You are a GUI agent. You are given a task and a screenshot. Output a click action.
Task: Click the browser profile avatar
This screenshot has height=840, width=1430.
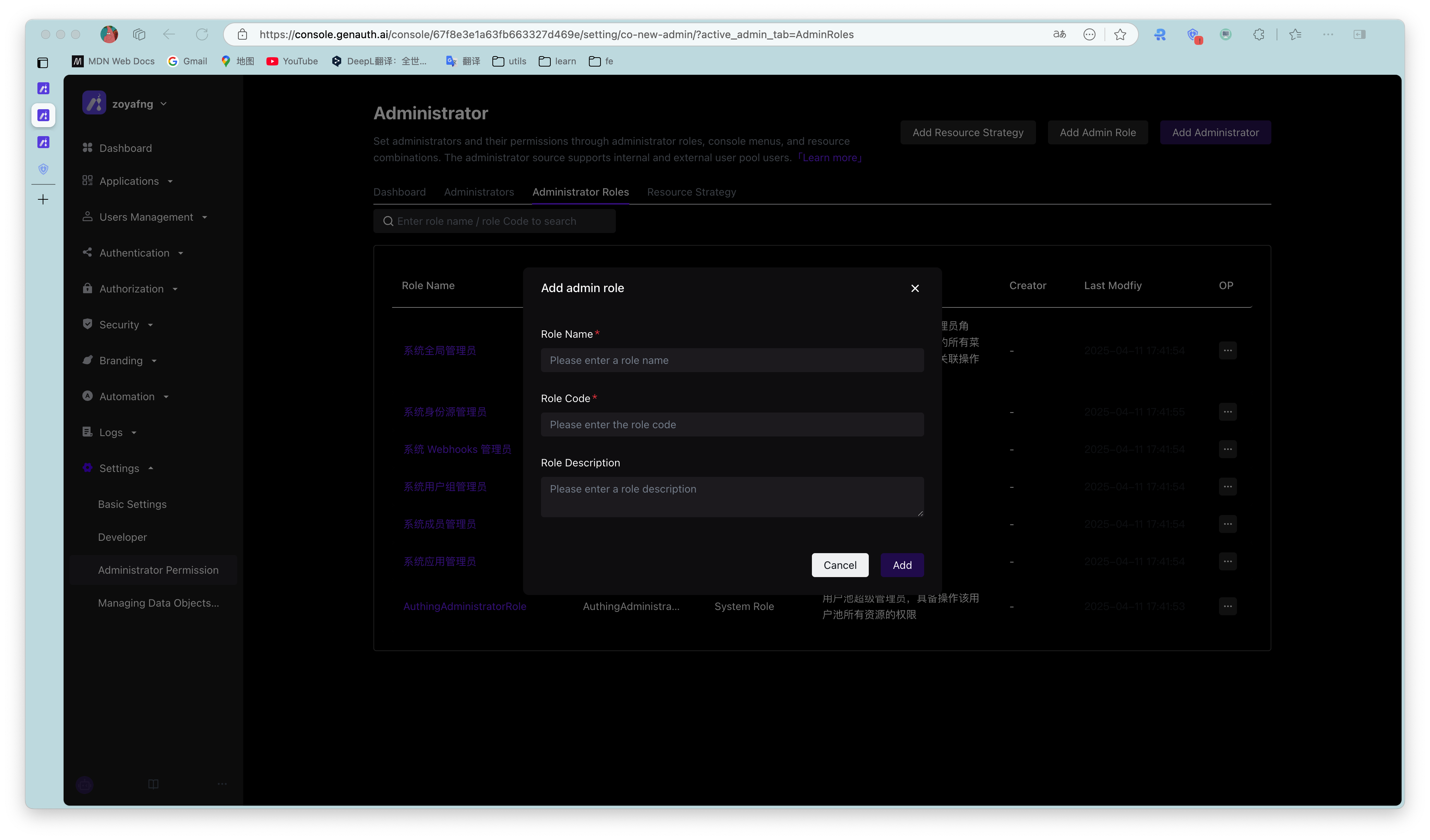(x=109, y=35)
